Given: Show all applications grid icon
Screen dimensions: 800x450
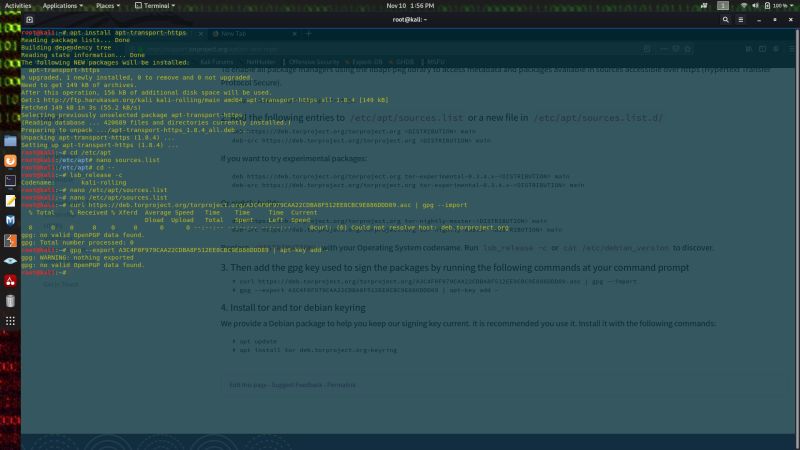Looking at the screenshot, I should 10,321.
